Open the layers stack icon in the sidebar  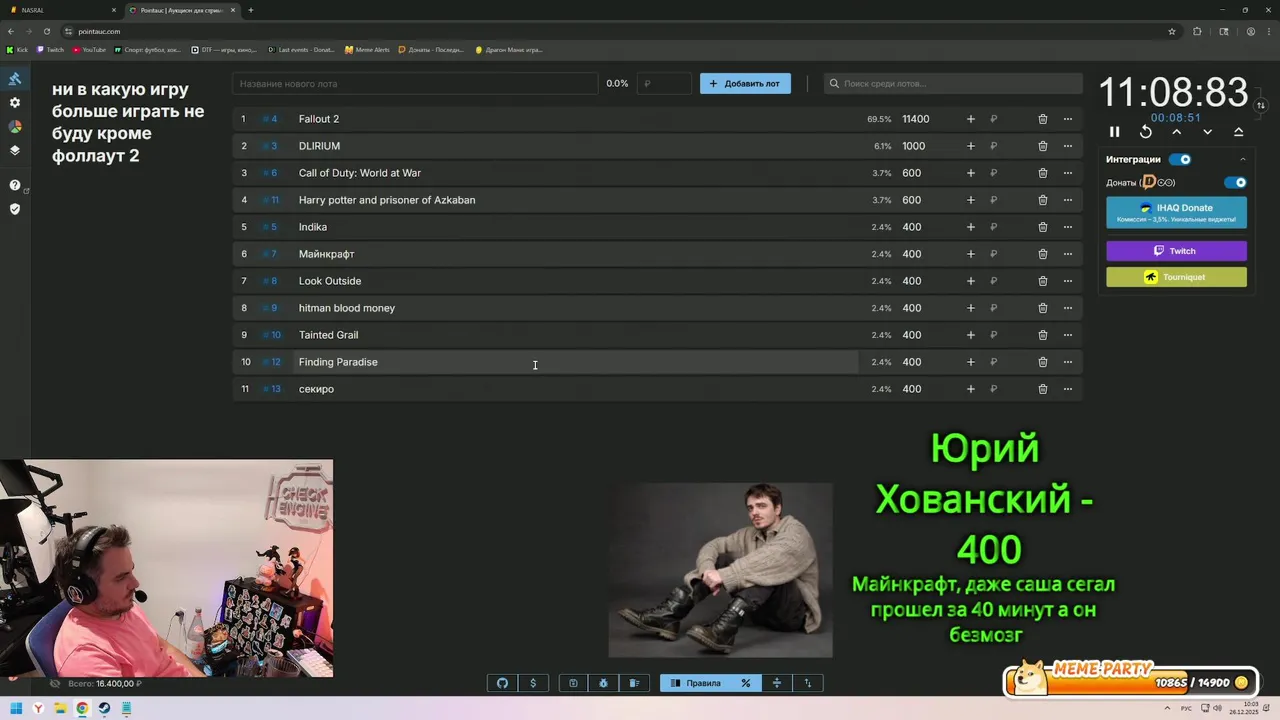coord(15,151)
